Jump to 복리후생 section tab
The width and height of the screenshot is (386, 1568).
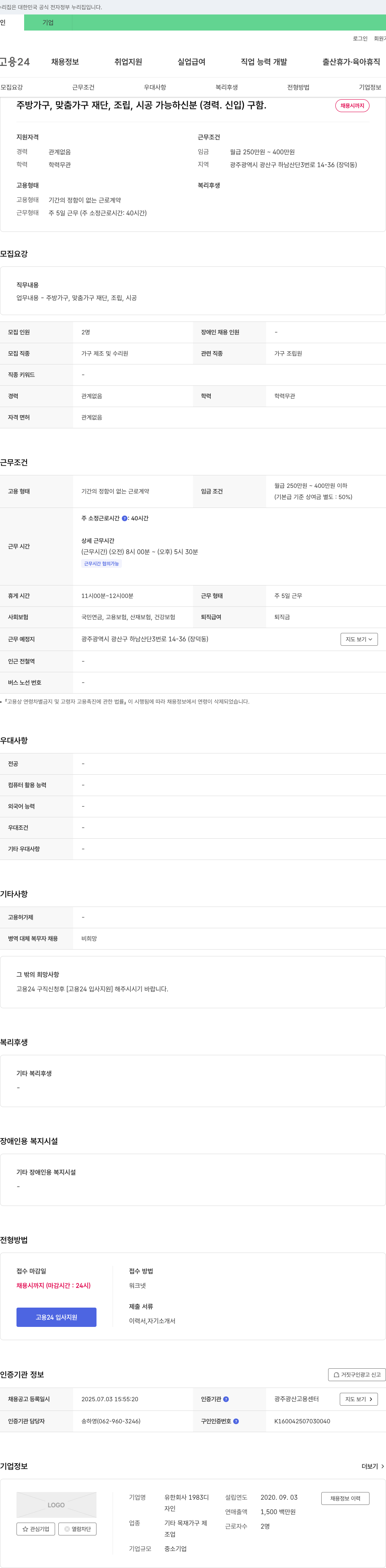click(226, 87)
